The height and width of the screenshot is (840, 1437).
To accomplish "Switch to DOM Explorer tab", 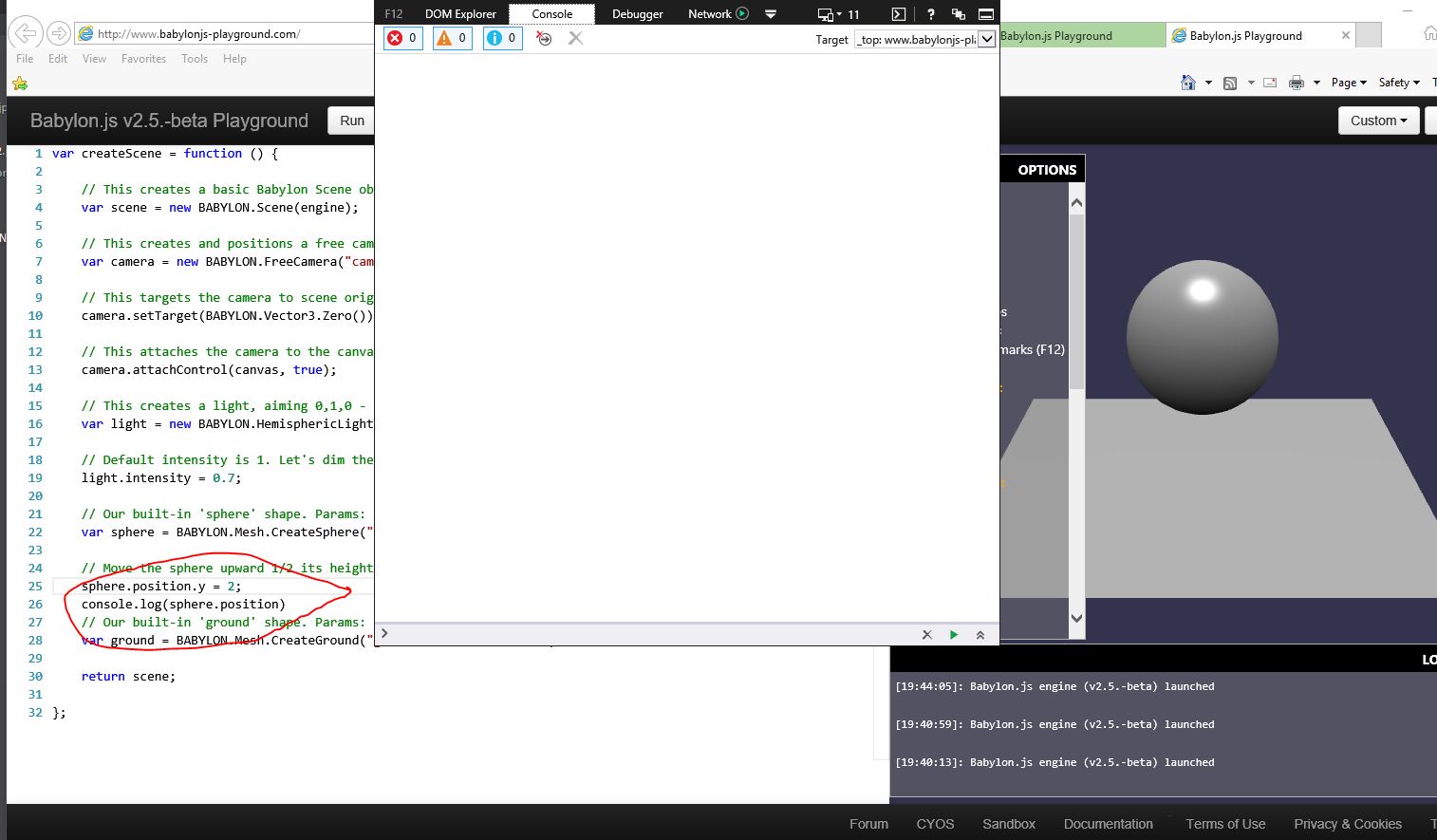I will (x=460, y=13).
